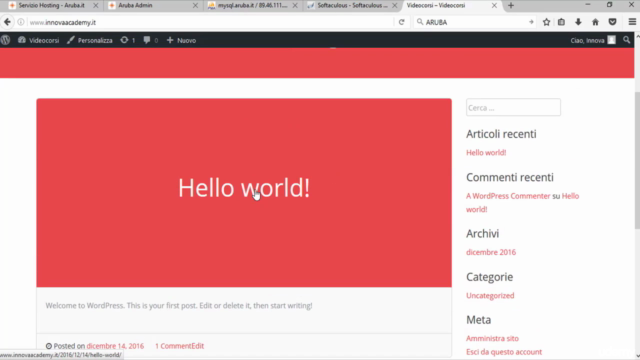640x360 pixels.
Task: Click the admin bar search magnifier
Action: (627, 40)
